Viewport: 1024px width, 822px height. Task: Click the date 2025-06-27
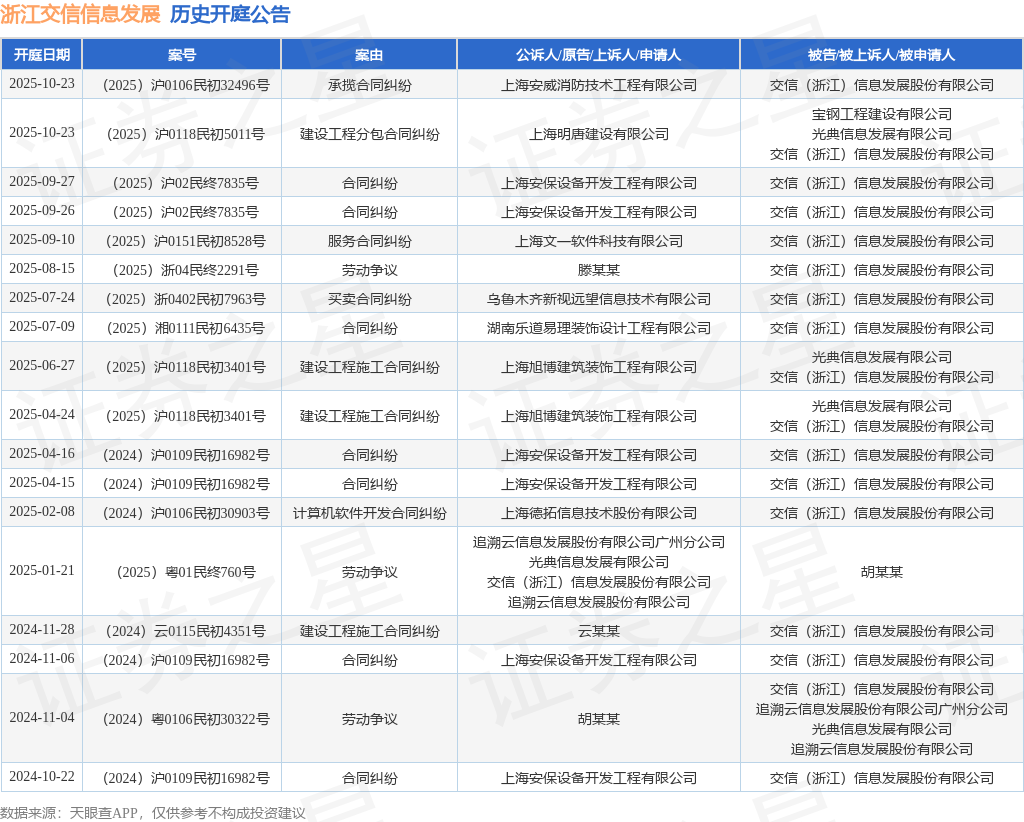pos(42,366)
